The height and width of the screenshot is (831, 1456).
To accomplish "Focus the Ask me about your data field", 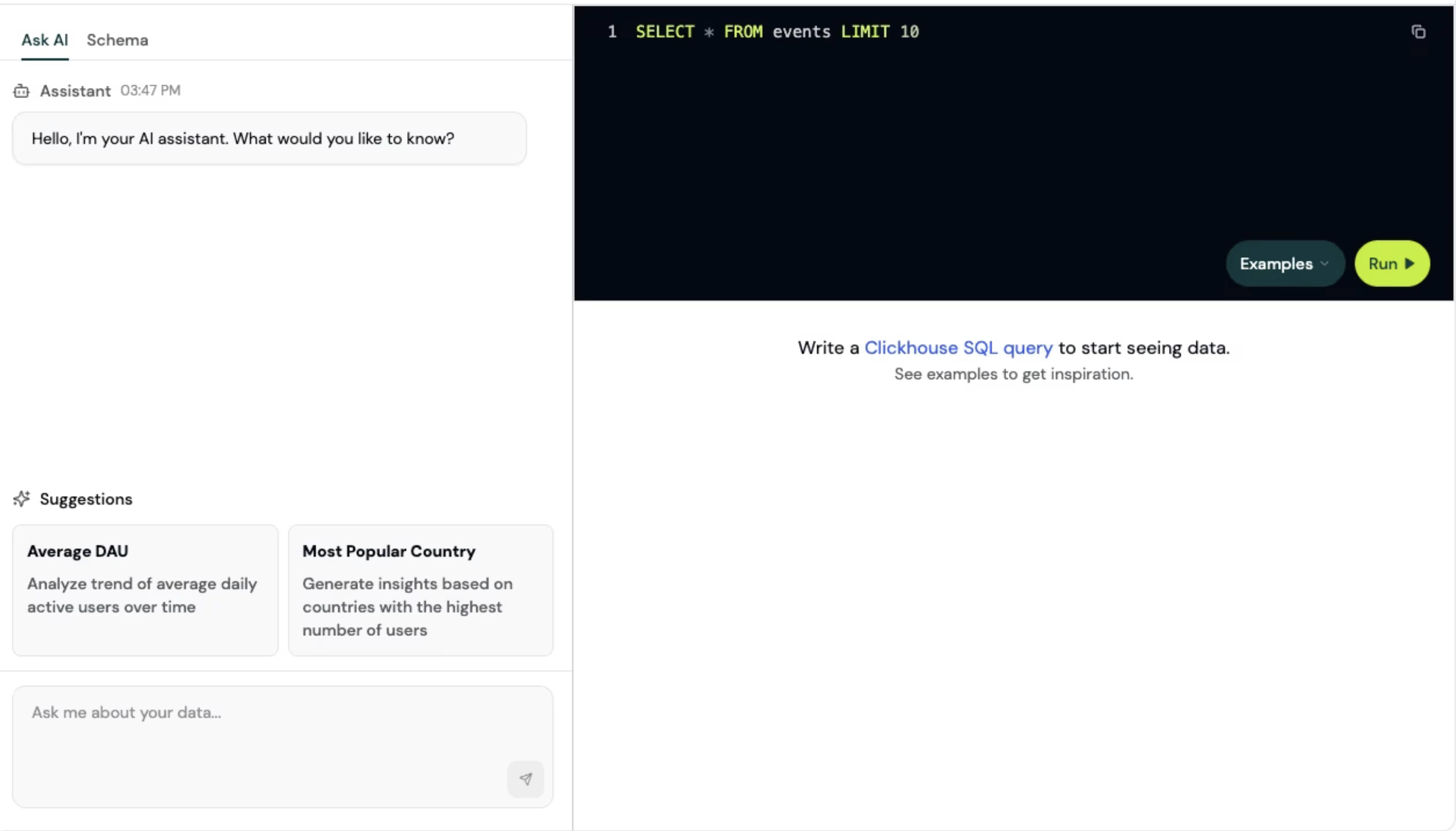I will (x=283, y=746).
